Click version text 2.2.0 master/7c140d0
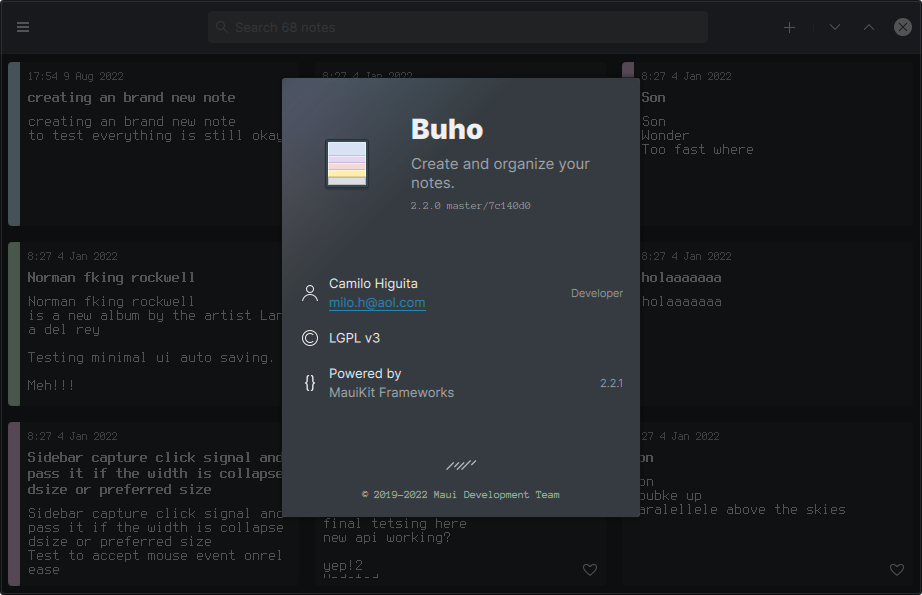Image resolution: width=922 pixels, height=595 pixels. tap(470, 206)
